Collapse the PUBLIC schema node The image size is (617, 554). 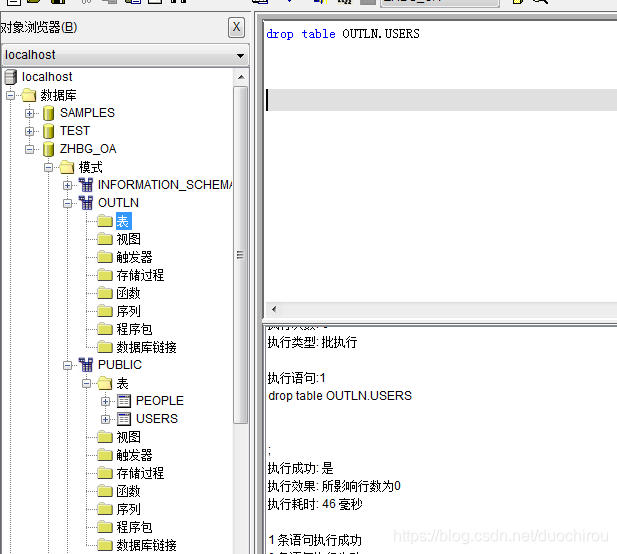67,365
